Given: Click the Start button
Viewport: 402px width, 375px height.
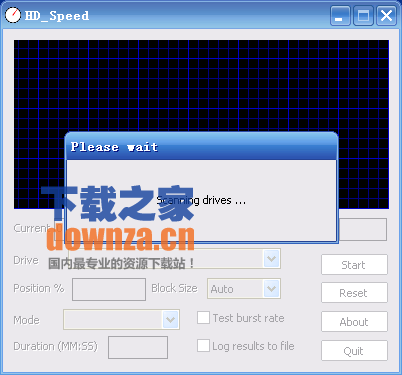Looking at the screenshot, I should tap(354, 265).
